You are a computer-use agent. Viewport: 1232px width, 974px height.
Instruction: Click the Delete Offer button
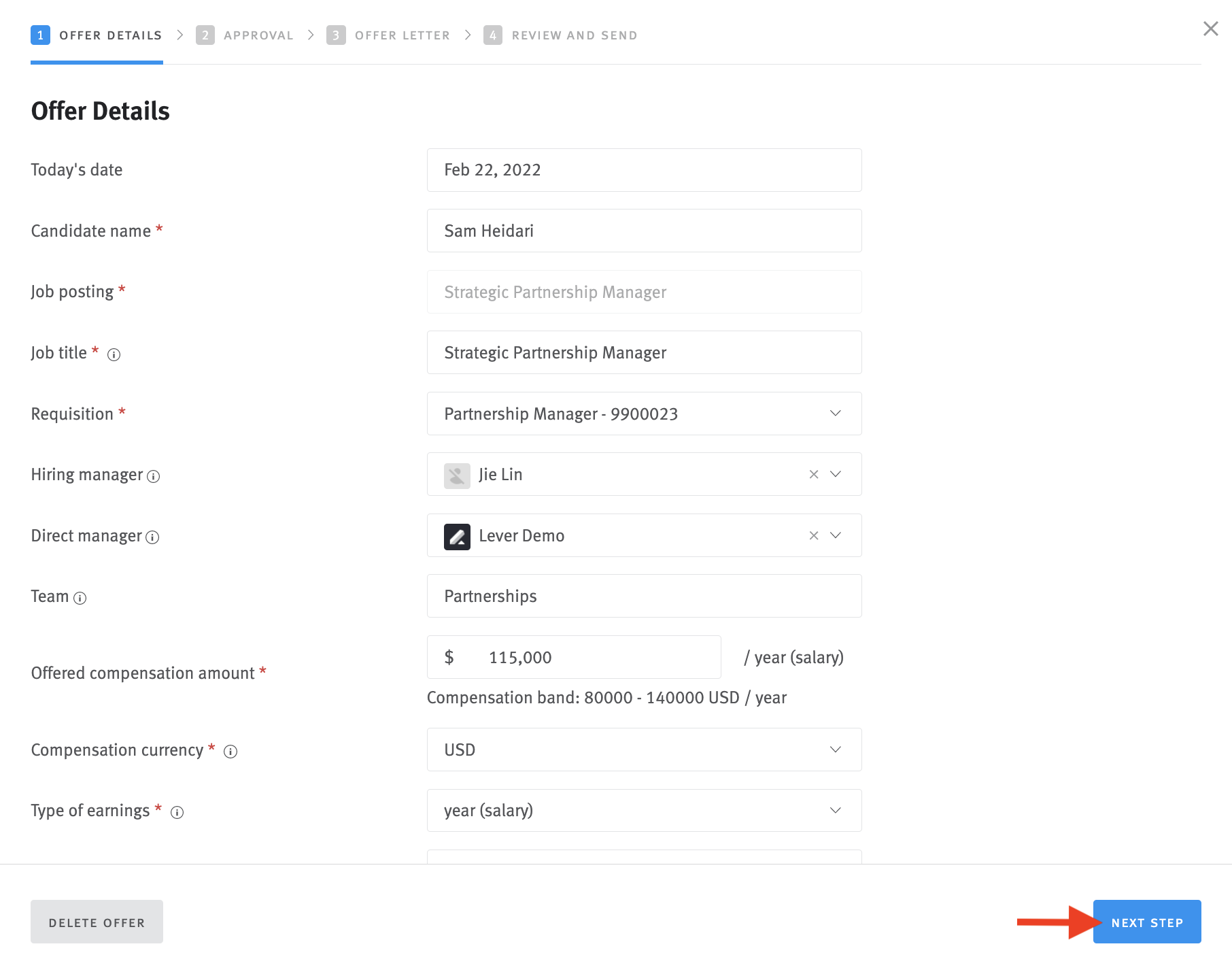[97, 922]
